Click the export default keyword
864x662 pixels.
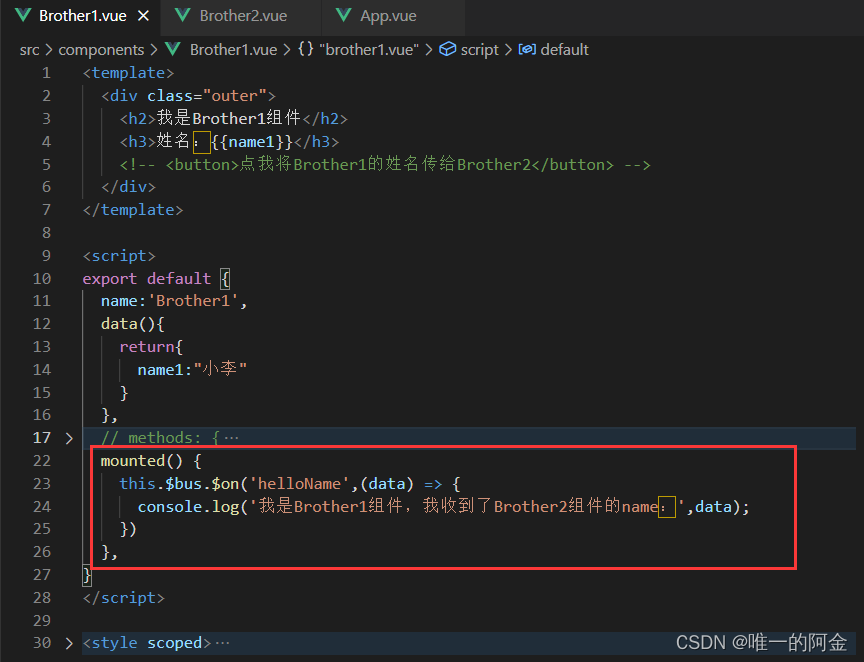[x=147, y=278]
